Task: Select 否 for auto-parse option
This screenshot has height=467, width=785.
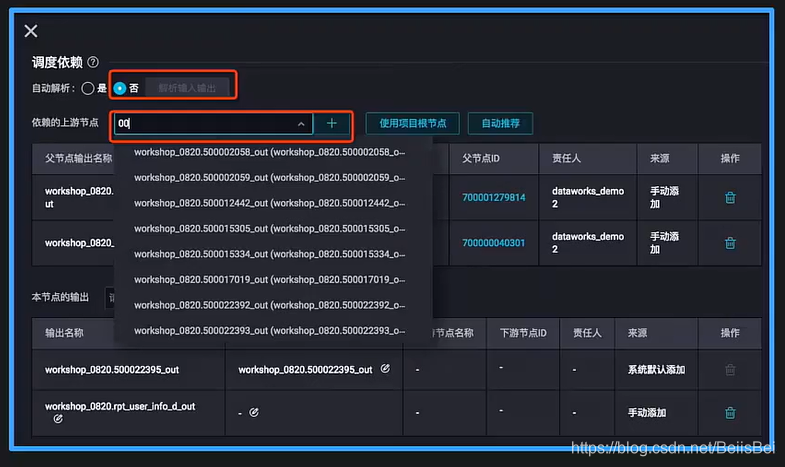Action: (x=120, y=88)
